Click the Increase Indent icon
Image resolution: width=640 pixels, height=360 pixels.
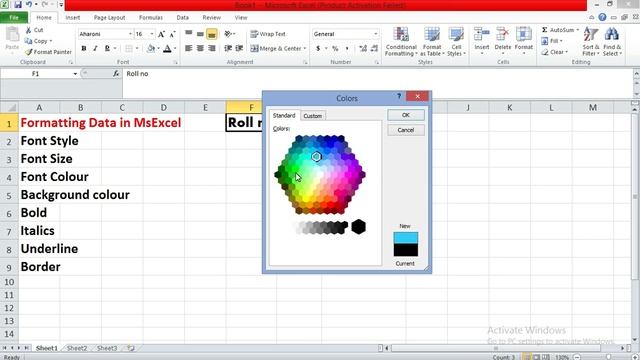(239, 48)
